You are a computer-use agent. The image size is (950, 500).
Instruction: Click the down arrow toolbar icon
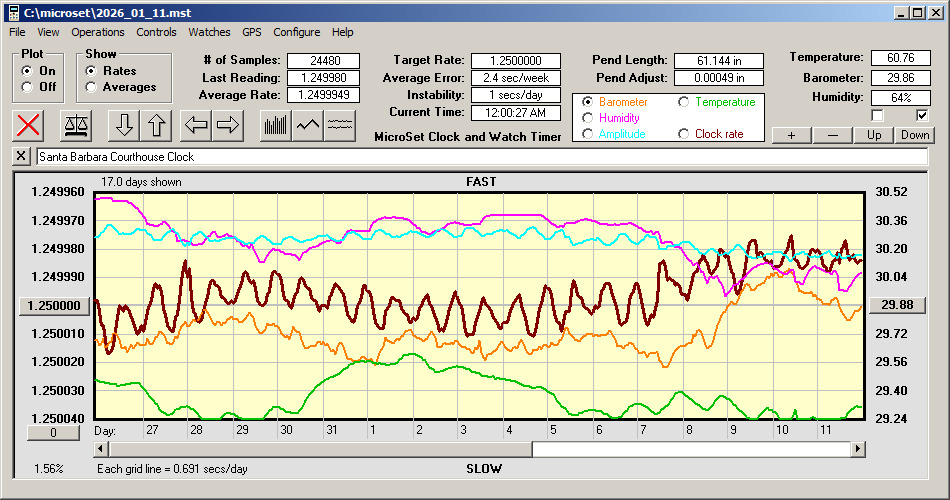(x=124, y=125)
